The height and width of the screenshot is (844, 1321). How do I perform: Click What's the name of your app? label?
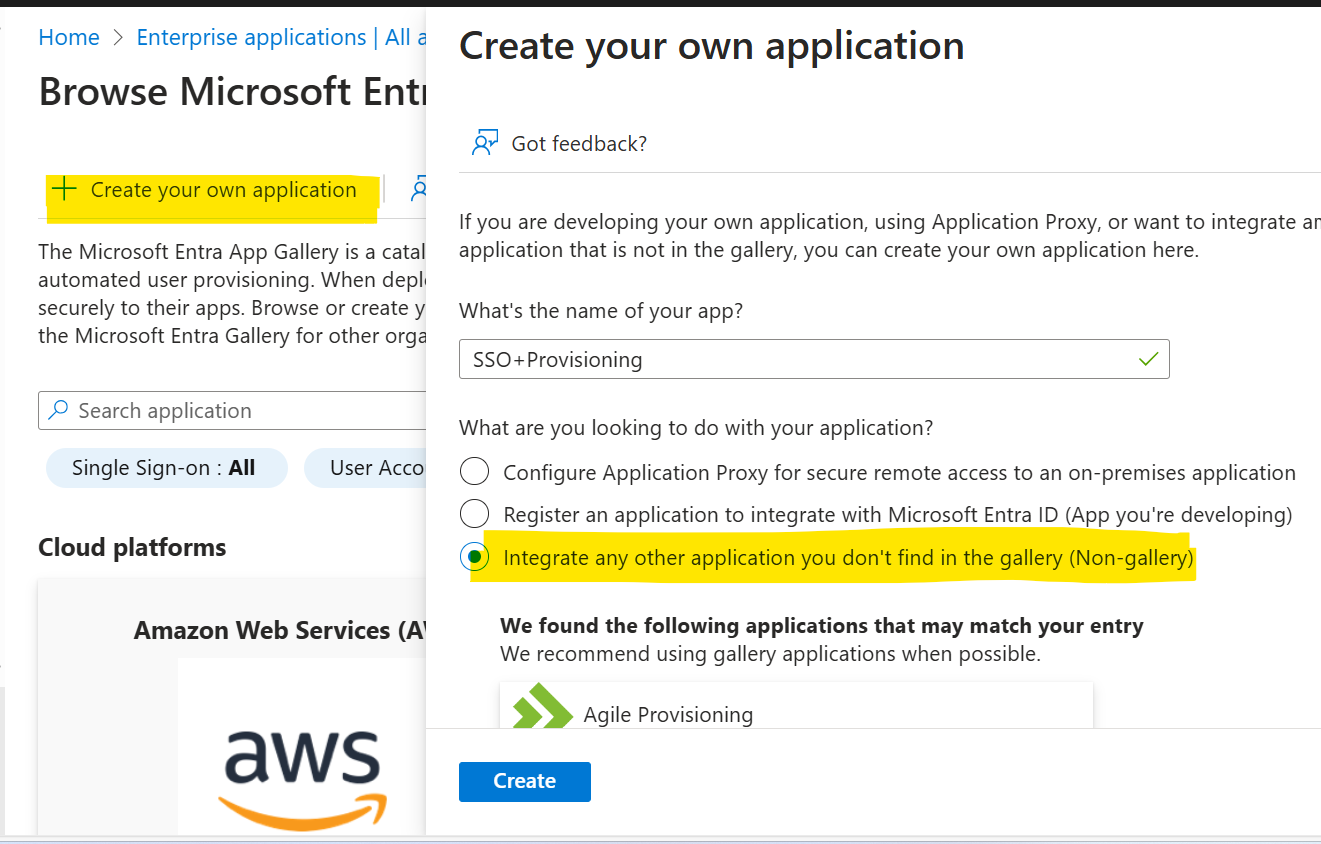click(601, 311)
